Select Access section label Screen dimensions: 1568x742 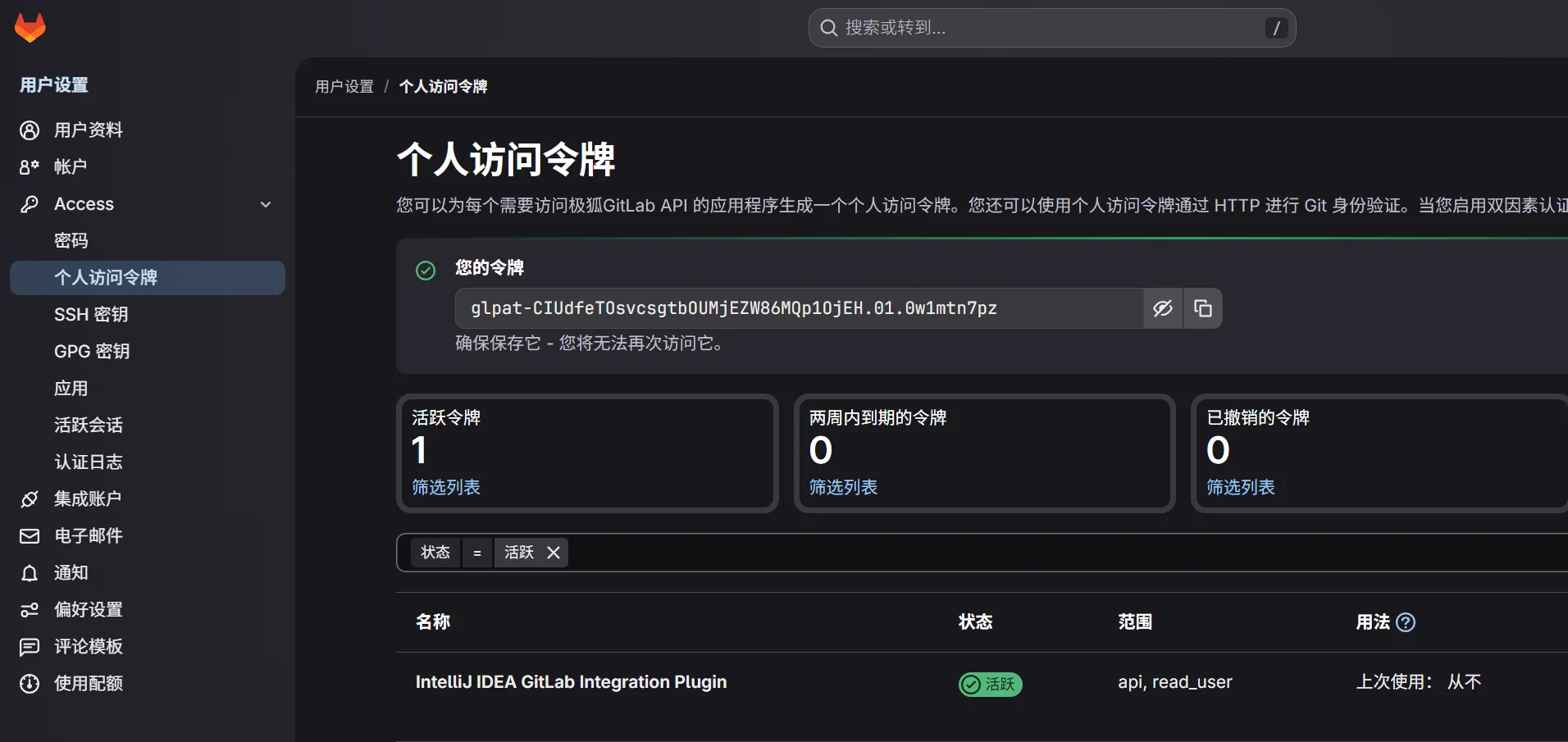click(84, 204)
